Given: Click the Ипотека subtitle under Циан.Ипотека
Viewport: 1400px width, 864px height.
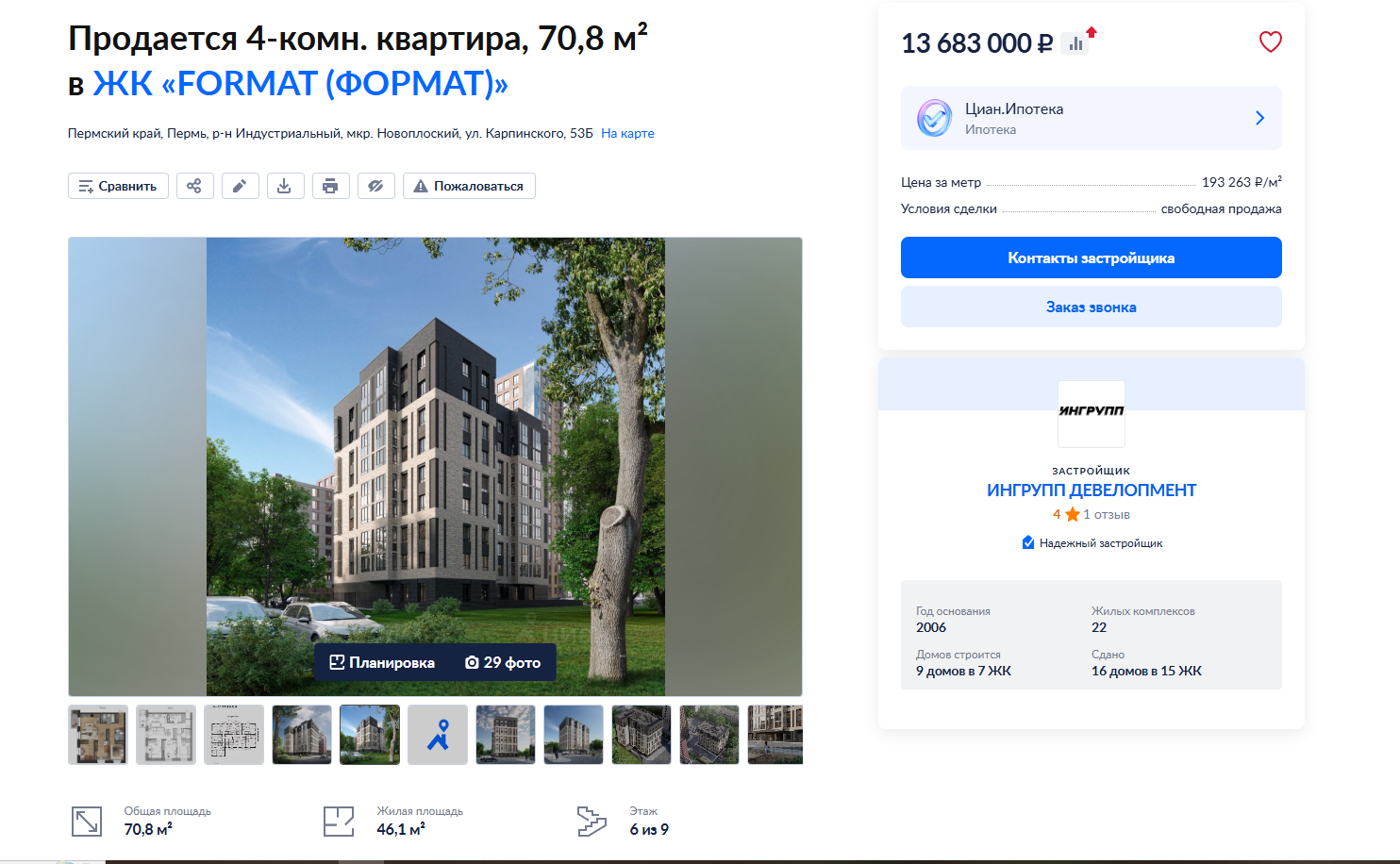Looking at the screenshot, I should coord(991,130).
